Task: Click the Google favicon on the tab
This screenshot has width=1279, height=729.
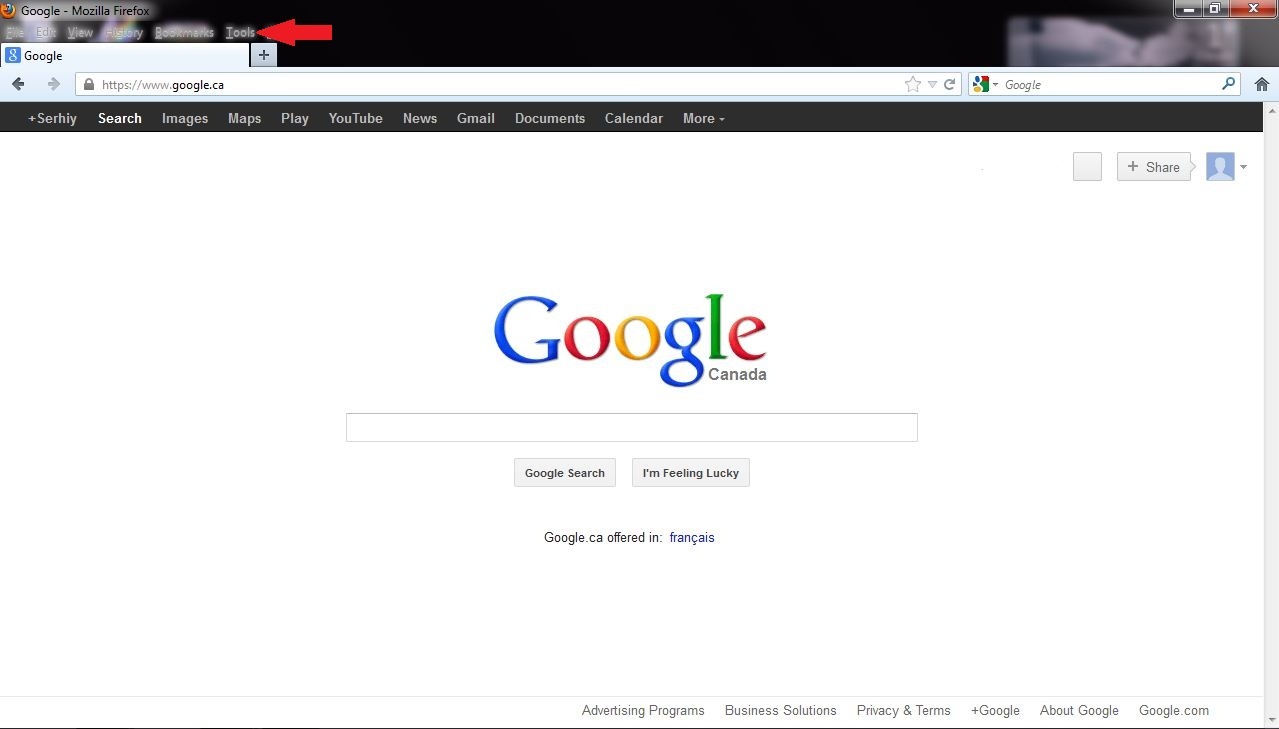Action: 13,56
